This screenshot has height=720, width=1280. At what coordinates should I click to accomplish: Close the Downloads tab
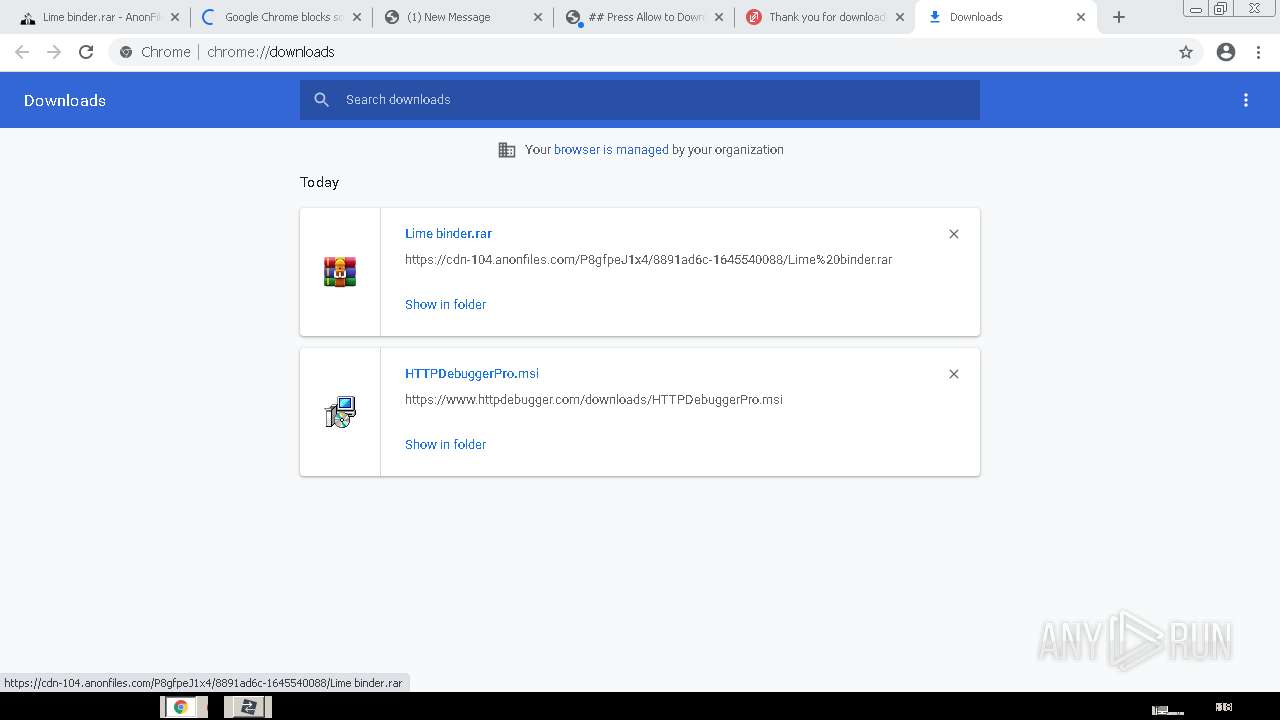pos(1081,17)
